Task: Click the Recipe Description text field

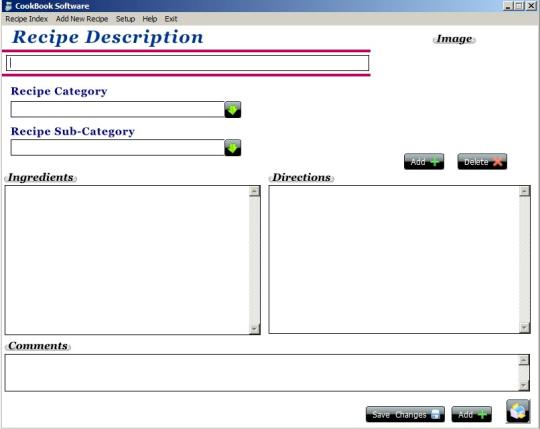Action: coord(188,63)
